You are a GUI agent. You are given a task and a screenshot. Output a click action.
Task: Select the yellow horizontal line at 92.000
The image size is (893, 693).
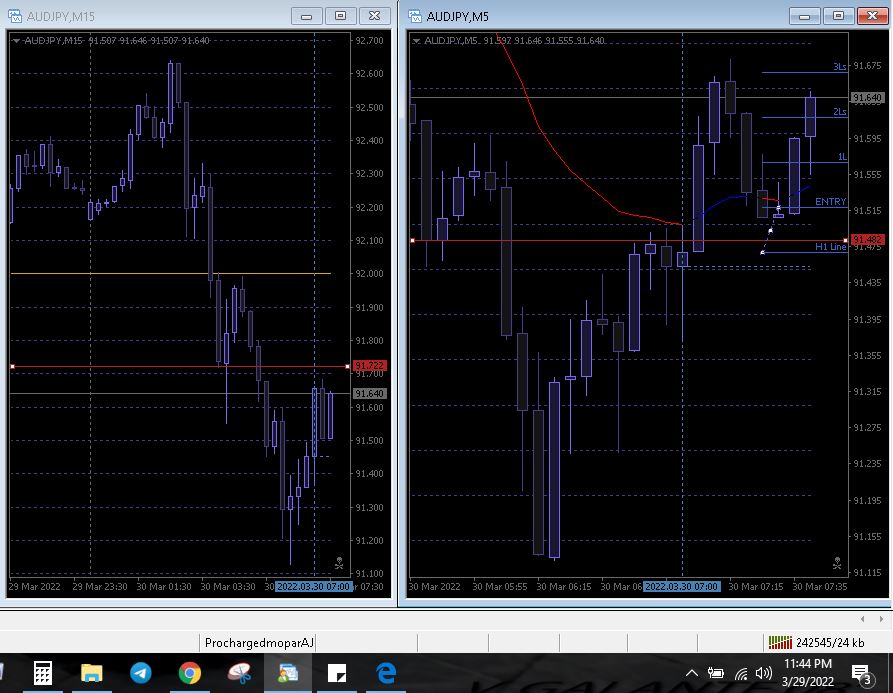click(171, 274)
